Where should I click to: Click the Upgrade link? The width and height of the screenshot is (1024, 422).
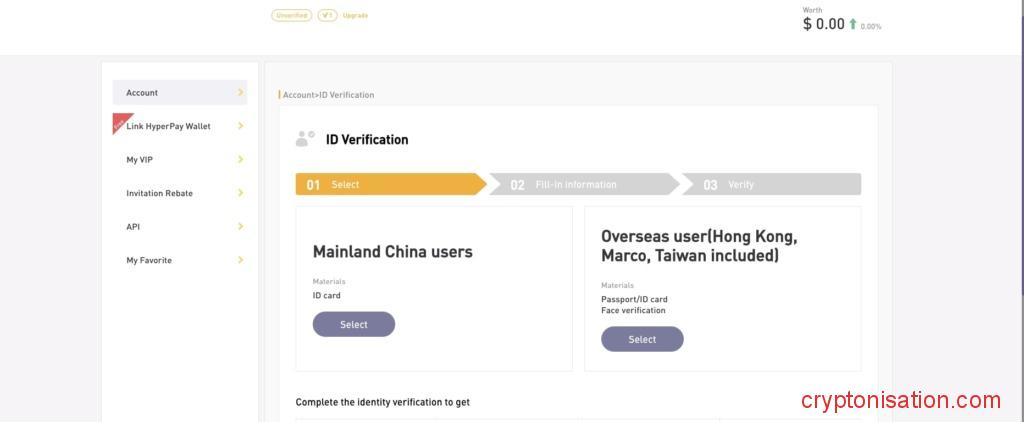(x=355, y=15)
